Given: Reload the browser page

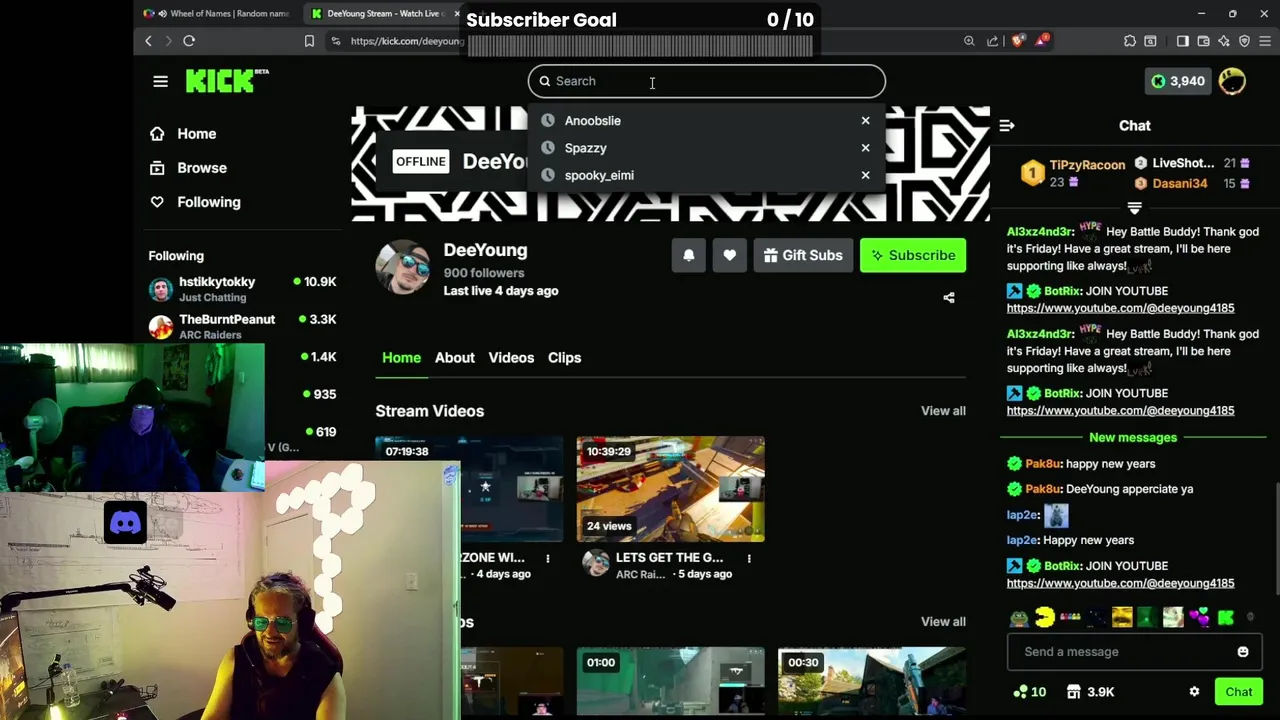Looking at the screenshot, I should [x=189, y=41].
